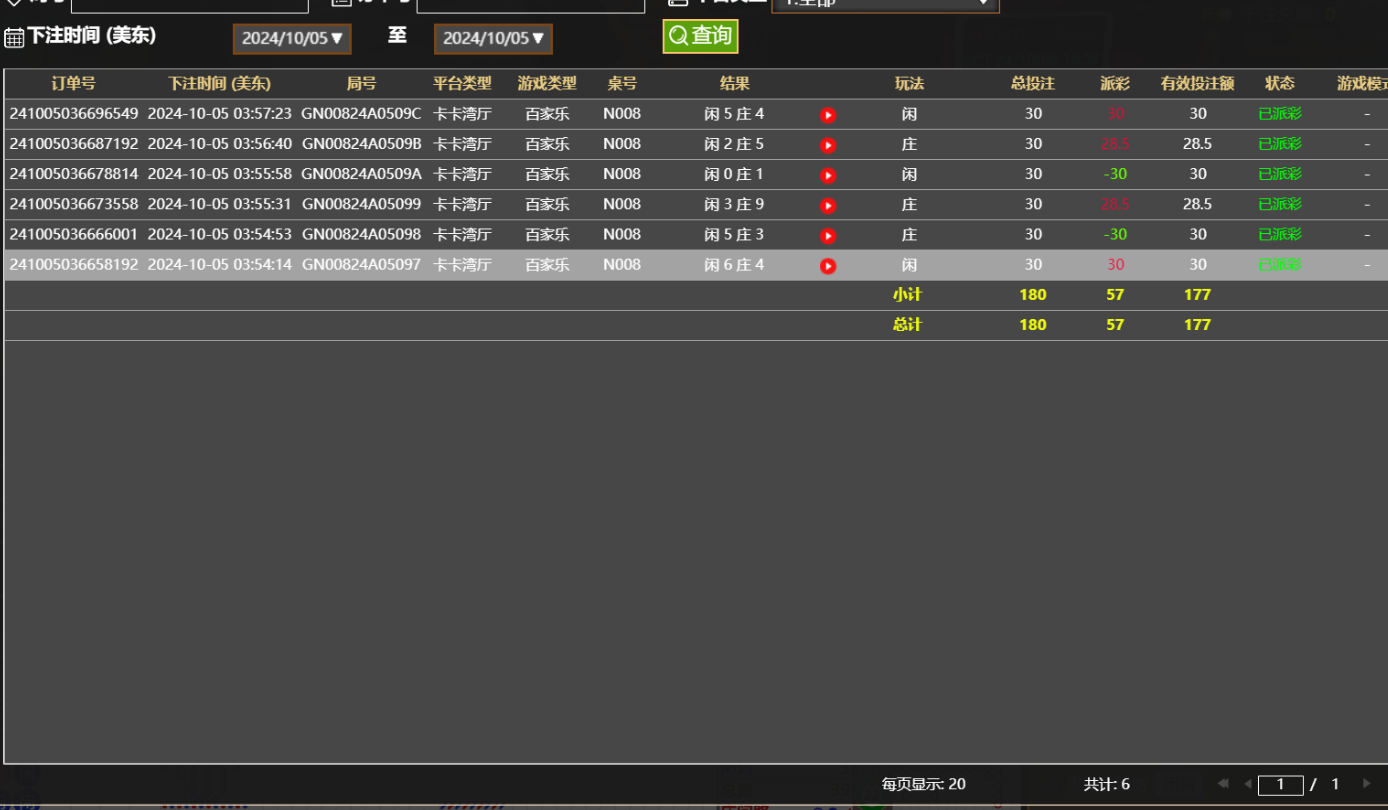The width and height of the screenshot is (1388, 810).
Task: Go to next page arrow
Action: pyautogui.click(x=1367, y=784)
